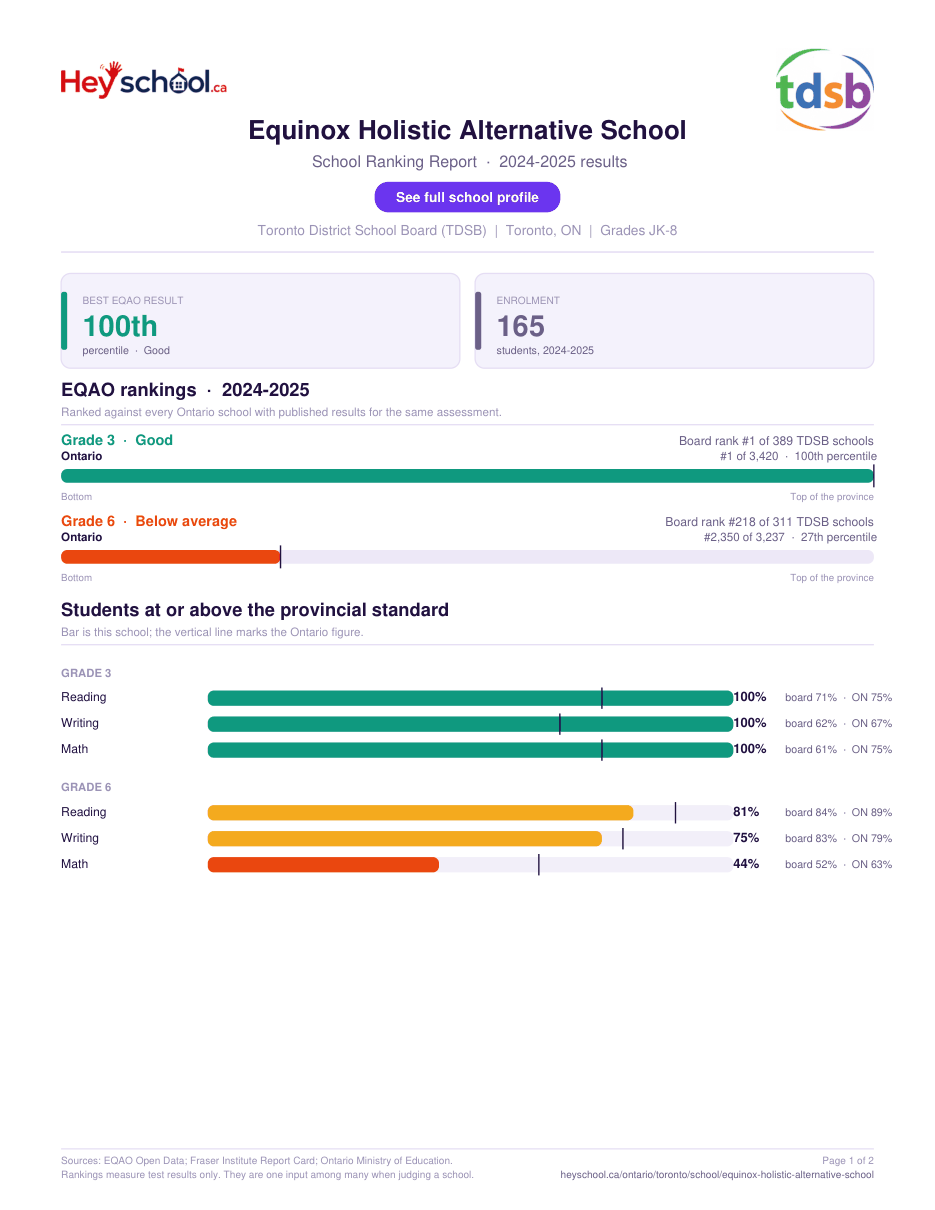935x1210 pixels.
Task: Click the Grade 3 Writing green bar
Action: tap(470, 724)
